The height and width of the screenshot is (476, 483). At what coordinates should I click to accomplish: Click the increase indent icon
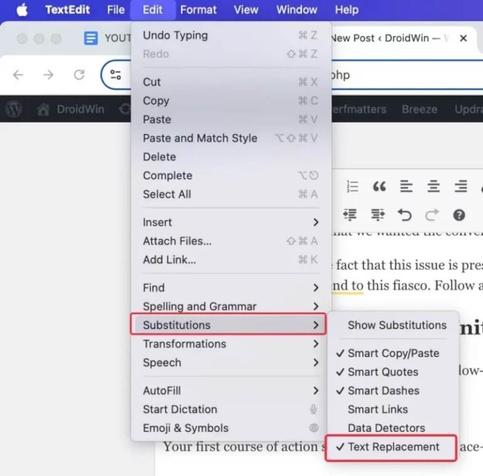[x=378, y=215]
